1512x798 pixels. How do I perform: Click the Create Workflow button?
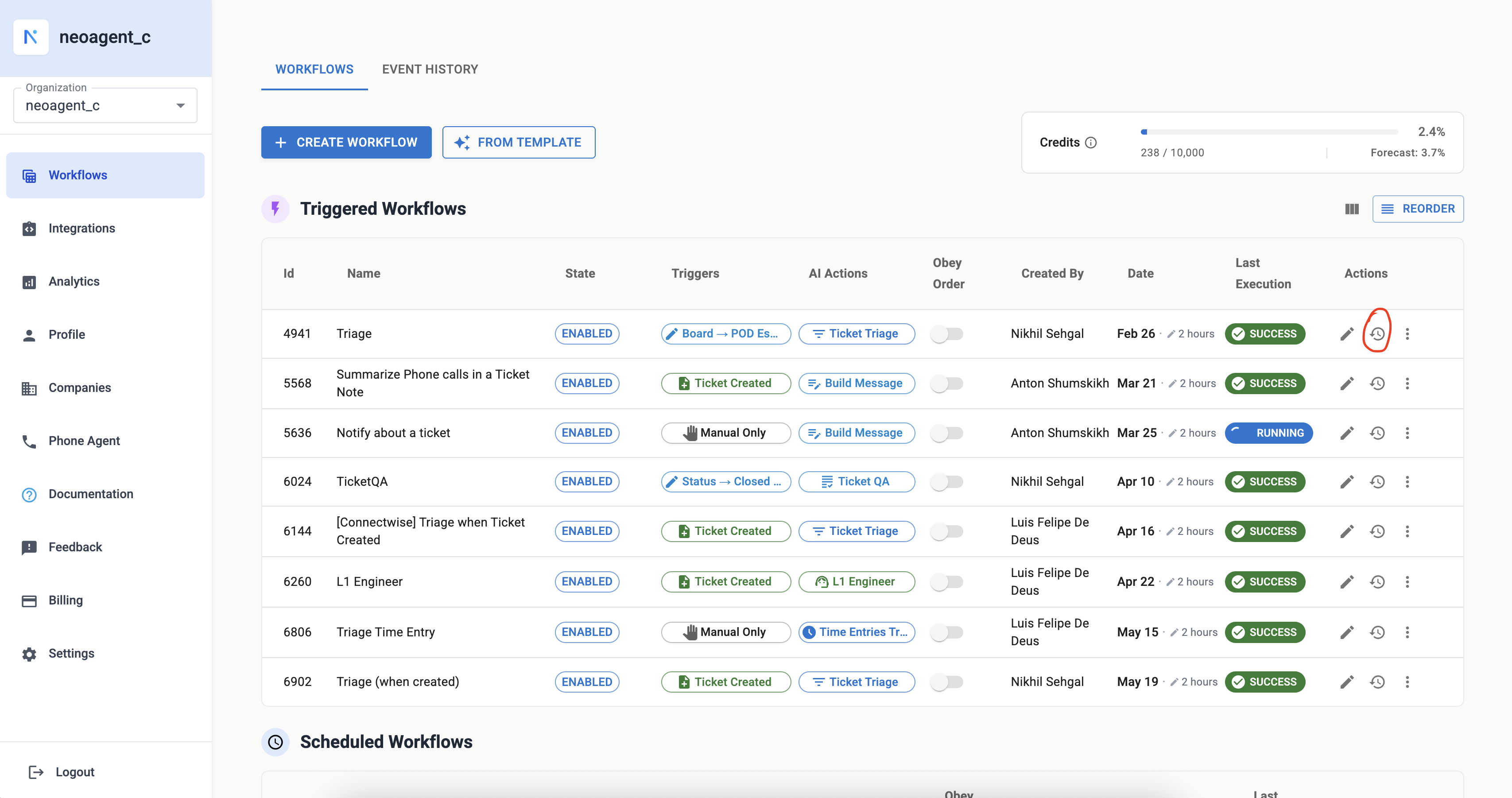point(346,143)
